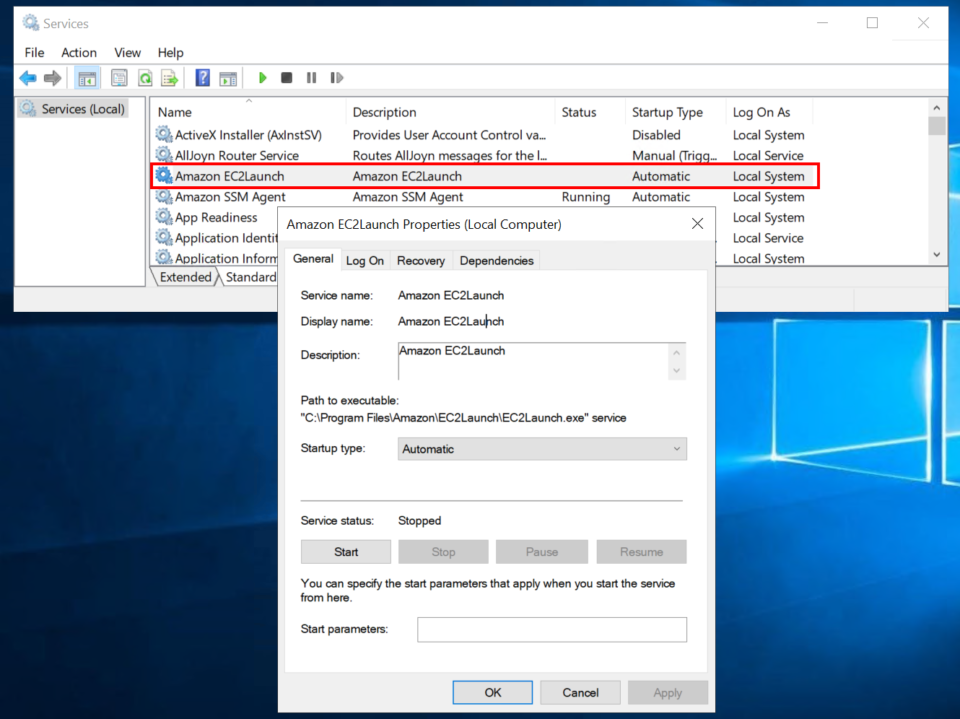This screenshot has height=719, width=960.
Task: Open the Dependencies tab
Action: click(497, 260)
